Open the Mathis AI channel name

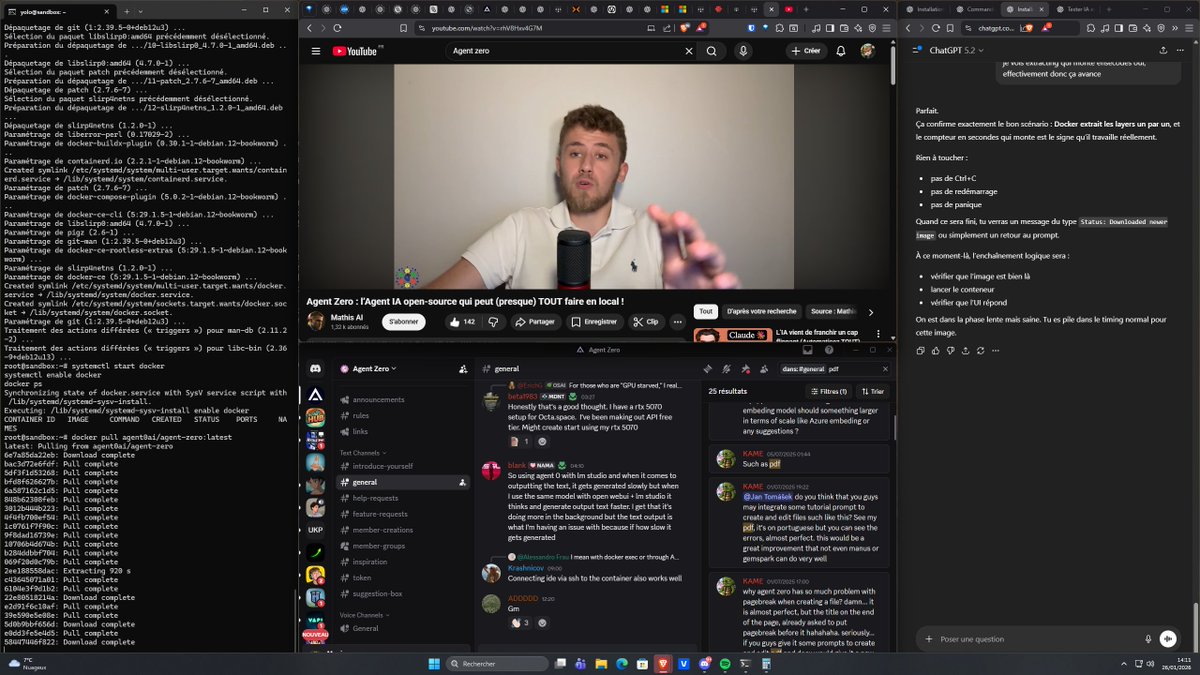pyautogui.click(x=349, y=317)
